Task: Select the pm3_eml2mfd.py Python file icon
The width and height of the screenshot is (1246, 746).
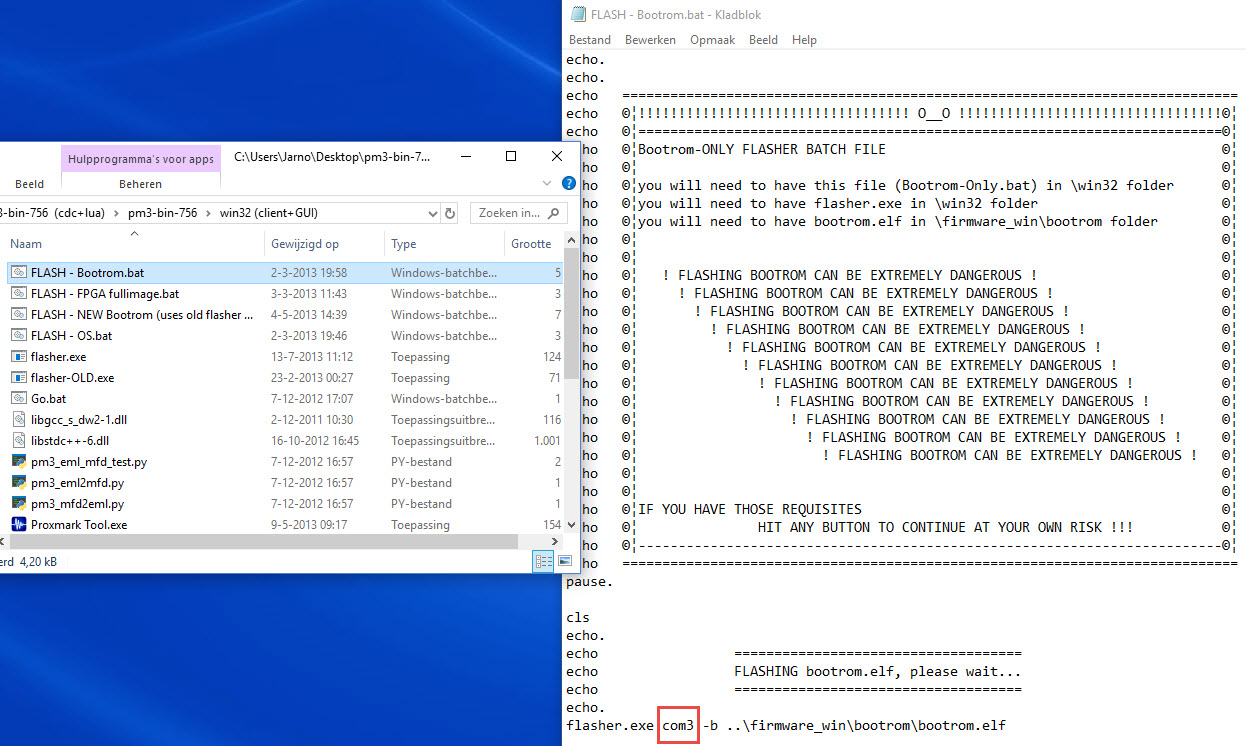Action: coord(18,482)
